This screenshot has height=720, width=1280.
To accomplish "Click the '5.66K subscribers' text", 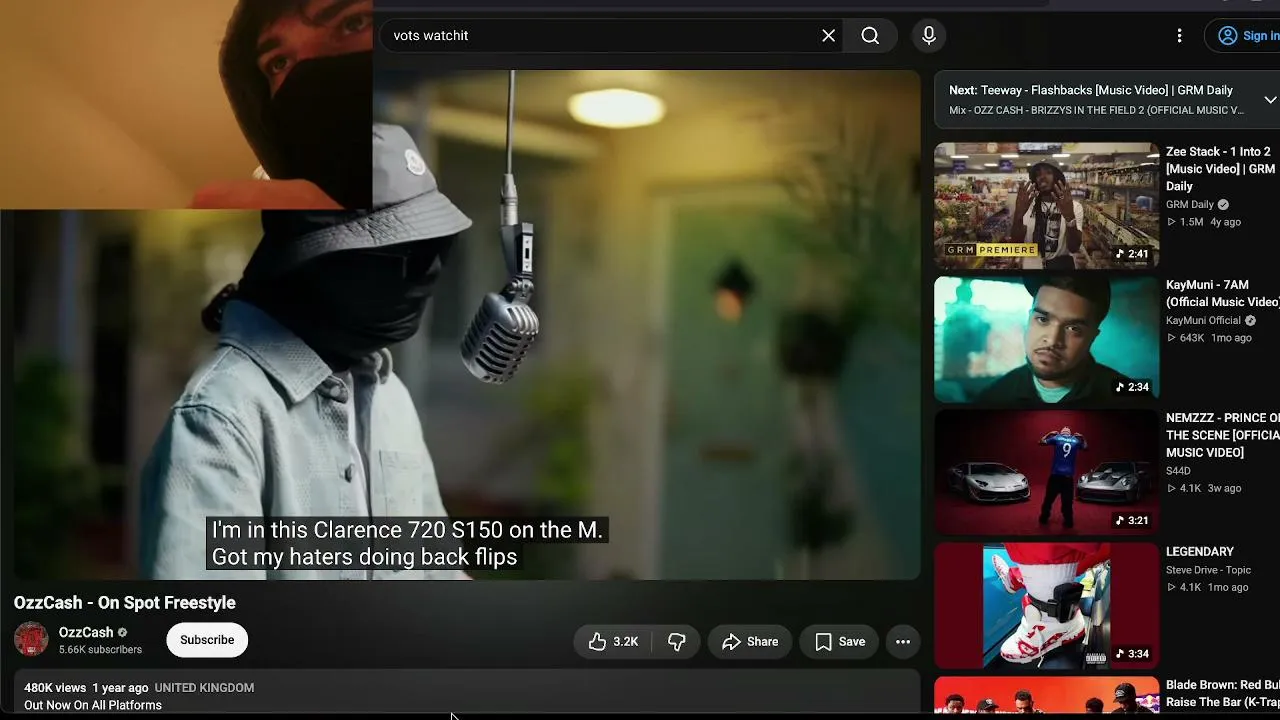I will click(x=100, y=650).
